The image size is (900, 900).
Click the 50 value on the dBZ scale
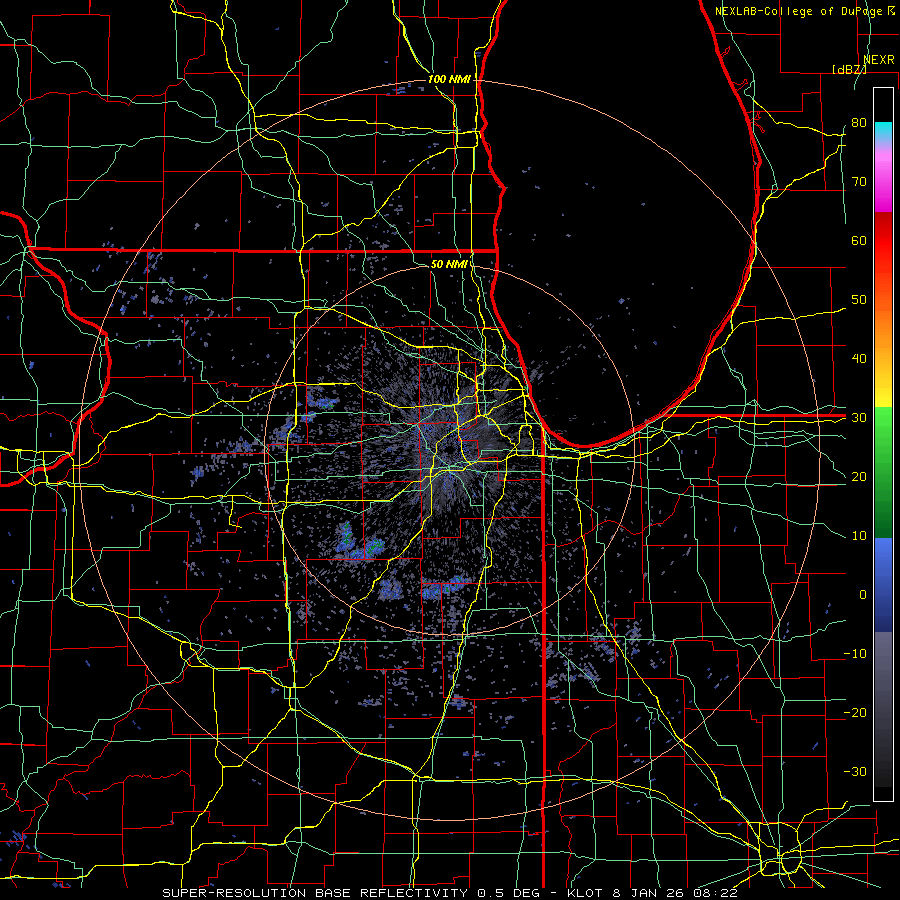859,300
